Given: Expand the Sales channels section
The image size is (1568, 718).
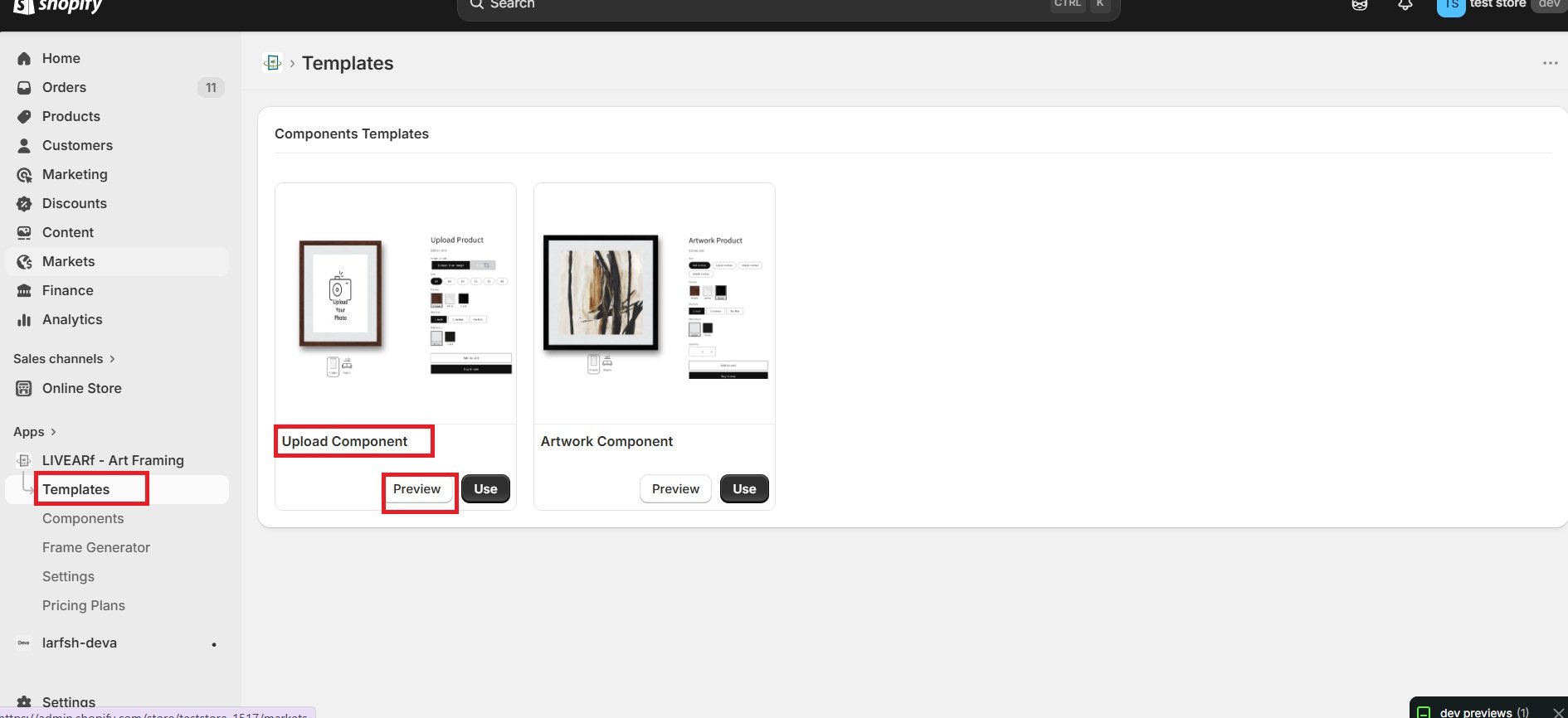Looking at the screenshot, I should point(65,358).
